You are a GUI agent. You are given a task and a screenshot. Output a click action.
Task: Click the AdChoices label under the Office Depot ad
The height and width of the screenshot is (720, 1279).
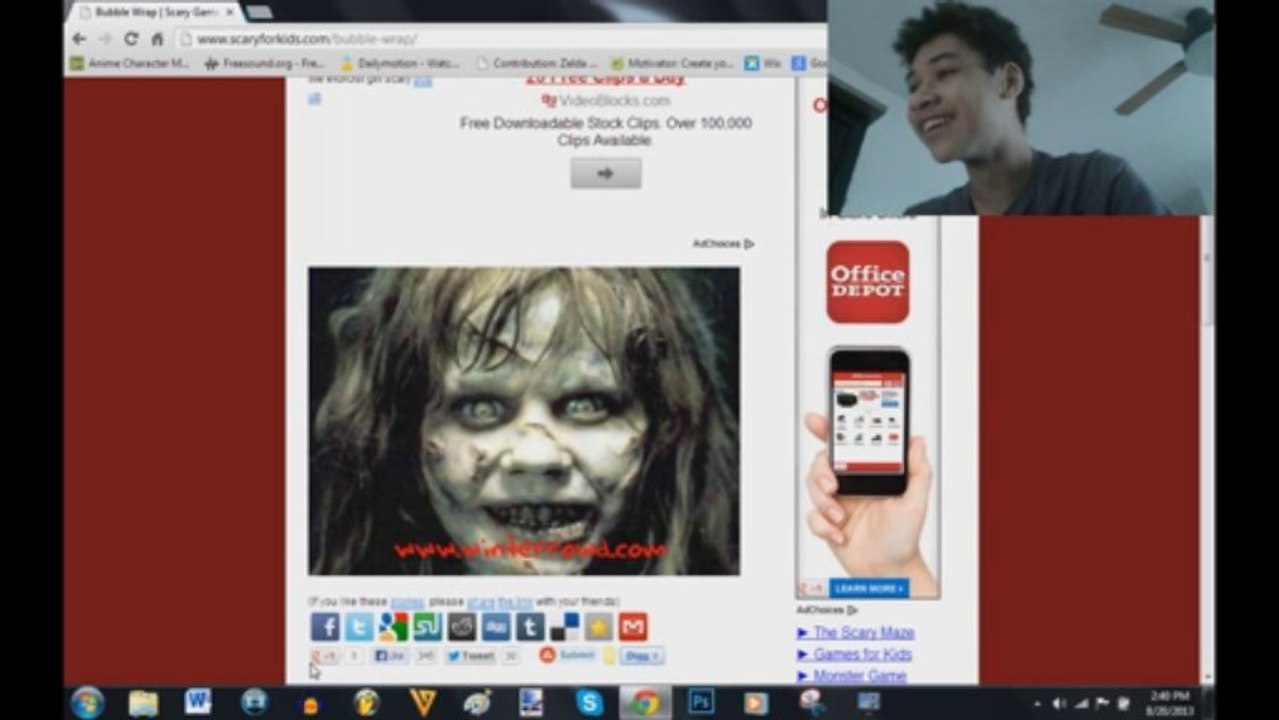pos(827,610)
